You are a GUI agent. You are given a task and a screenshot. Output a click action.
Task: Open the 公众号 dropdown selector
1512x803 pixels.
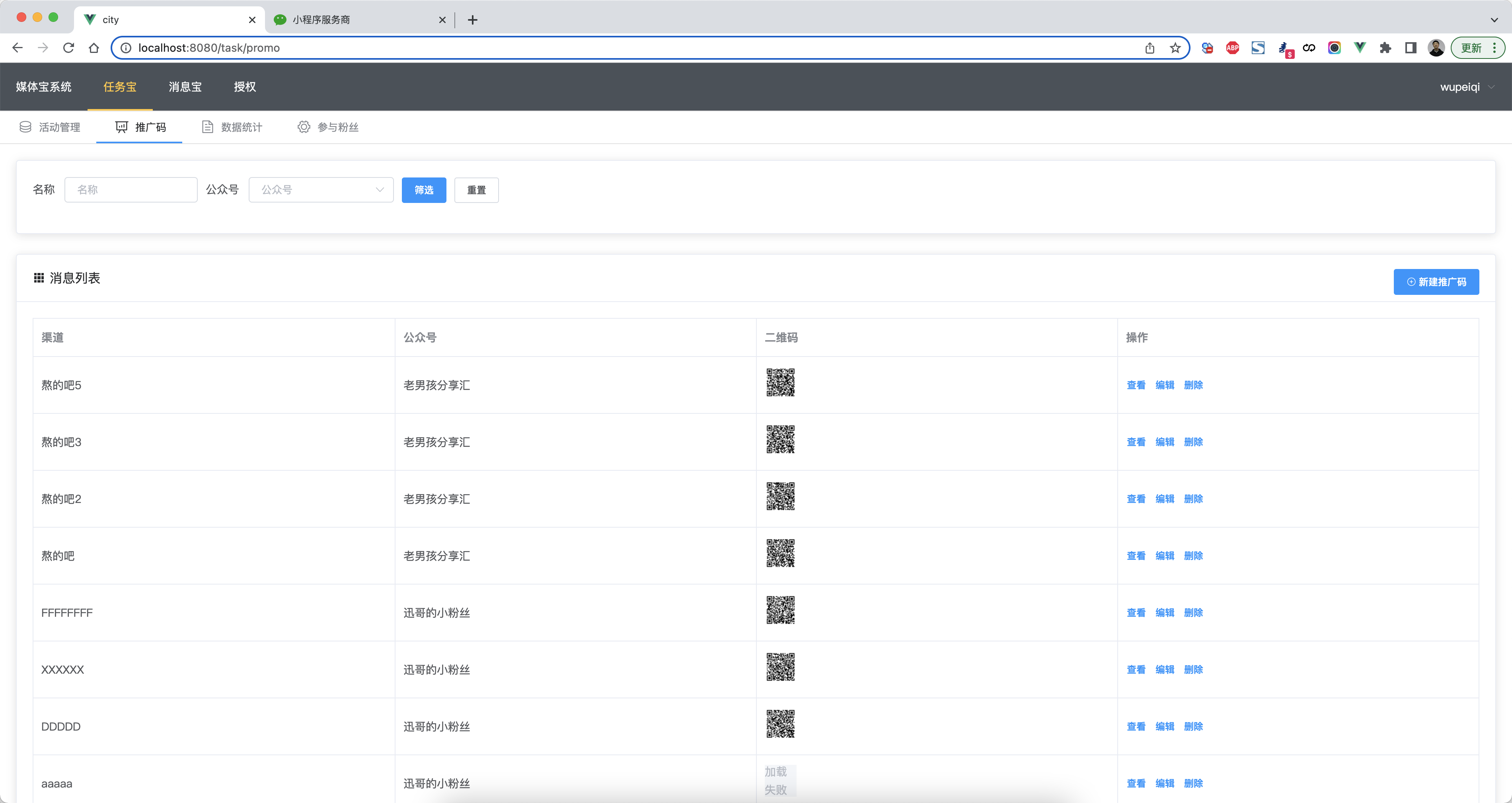(x=321, y=189)
